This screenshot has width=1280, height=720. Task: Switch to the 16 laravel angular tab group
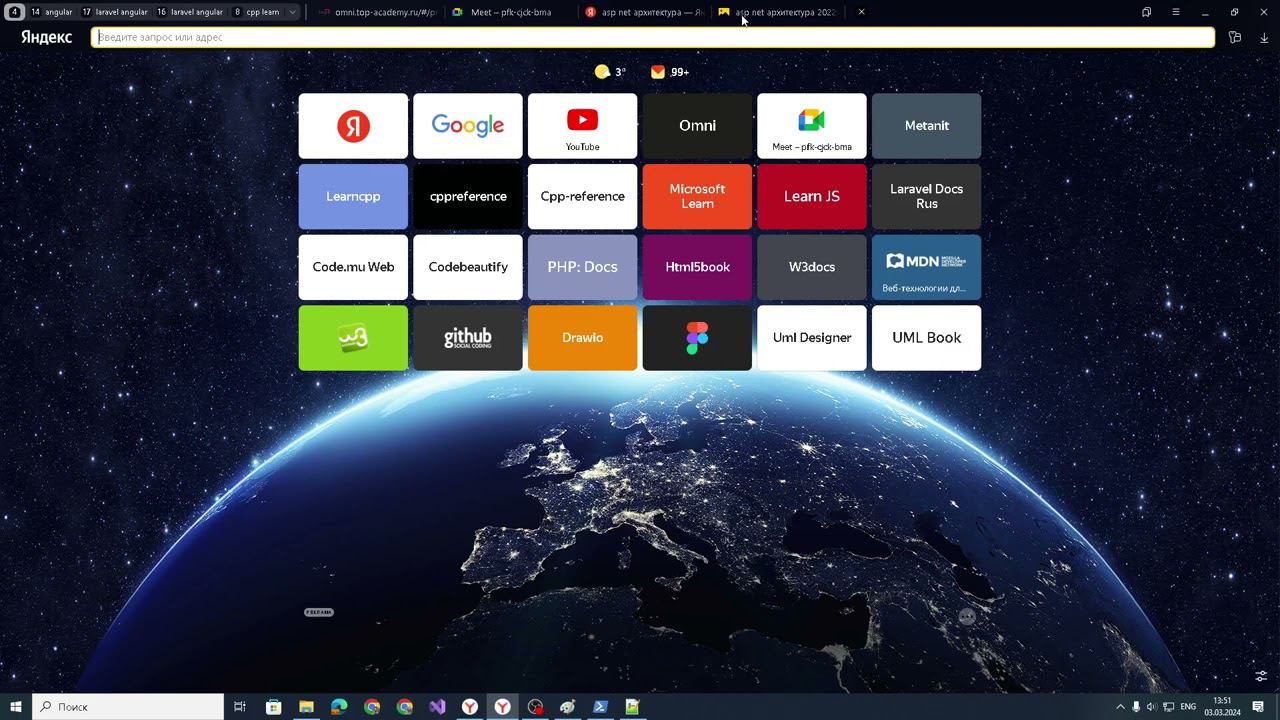[190, 12]
